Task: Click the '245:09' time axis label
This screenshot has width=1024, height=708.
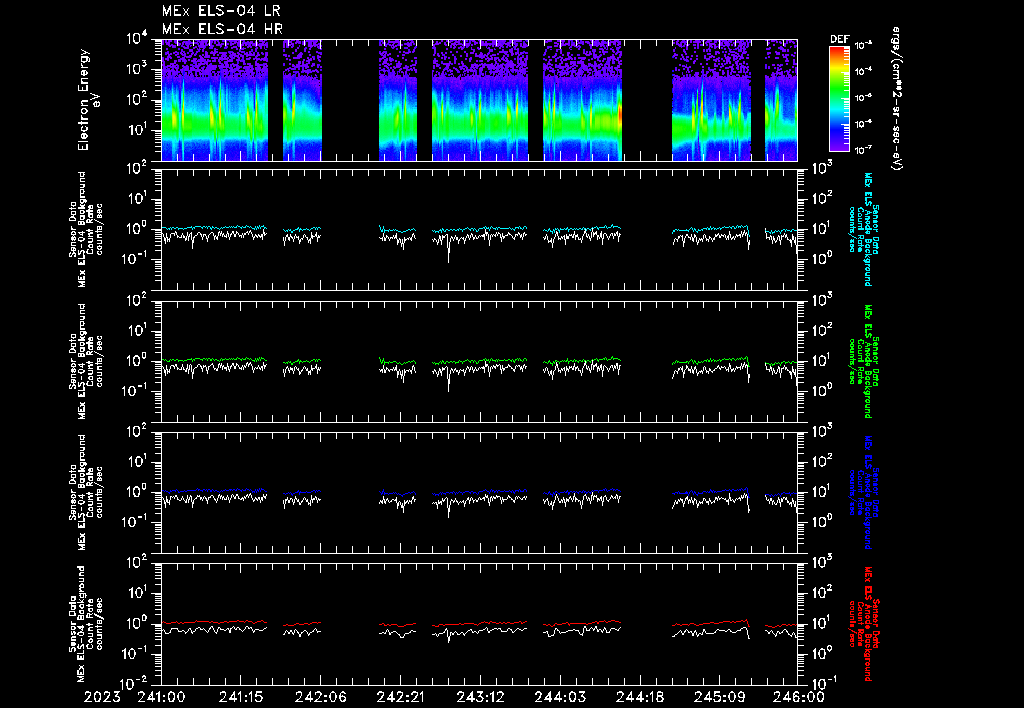Action: click(719, 697)
